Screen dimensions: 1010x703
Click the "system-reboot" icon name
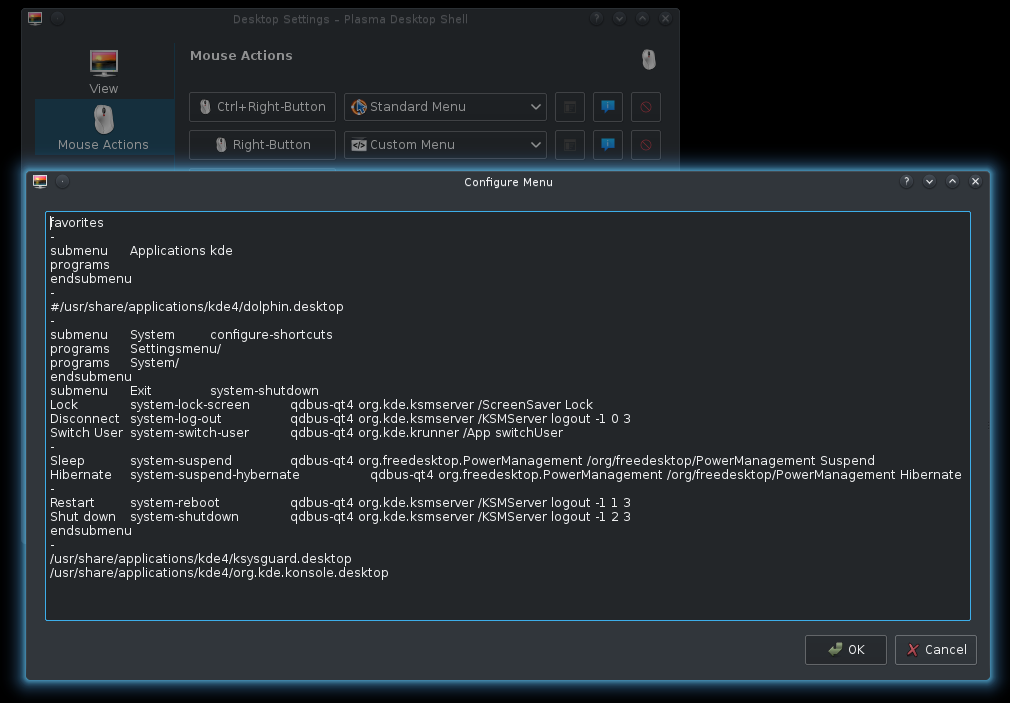(175, 503)
